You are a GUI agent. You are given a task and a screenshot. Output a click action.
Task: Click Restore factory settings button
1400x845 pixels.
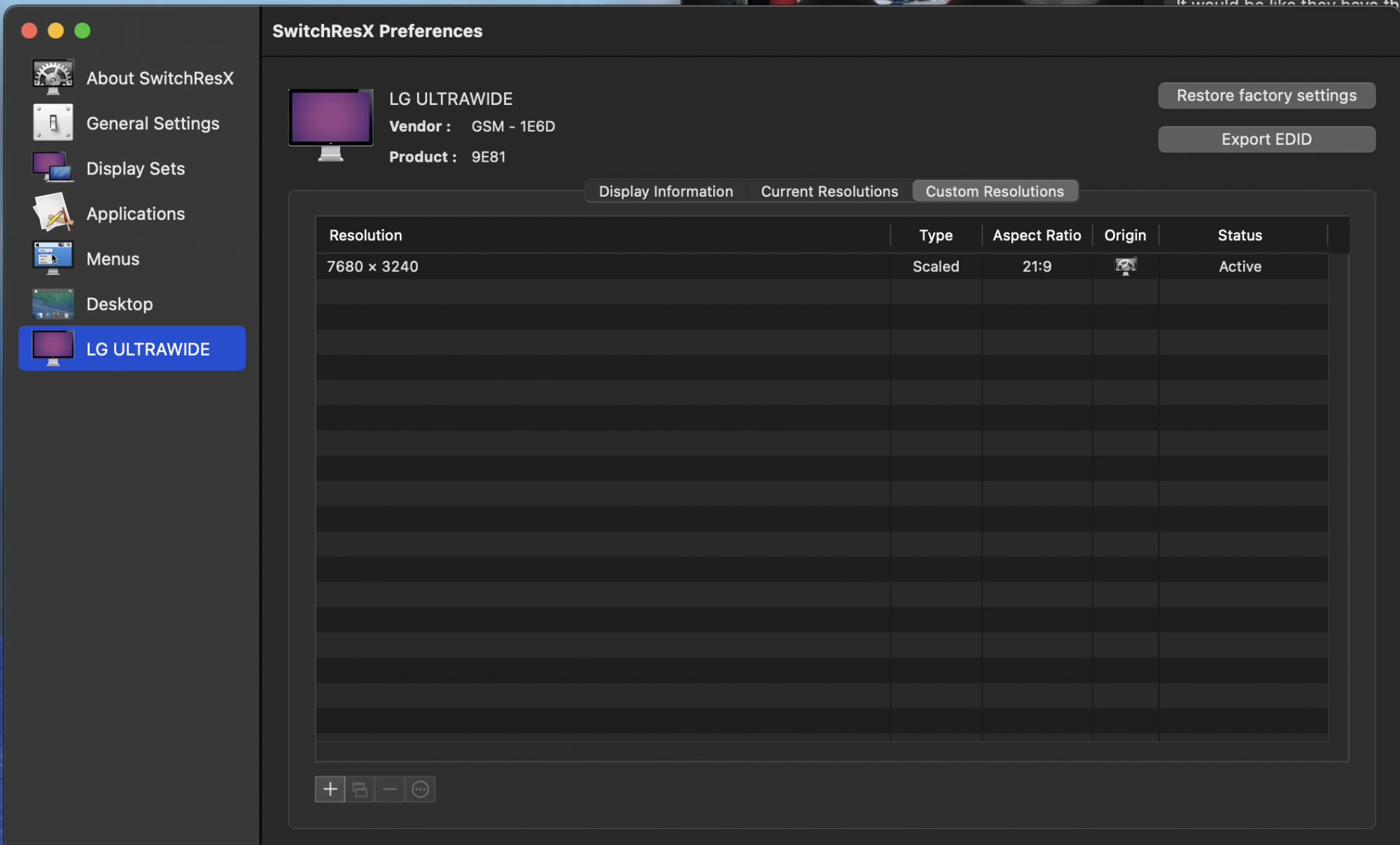(1266, 95)
